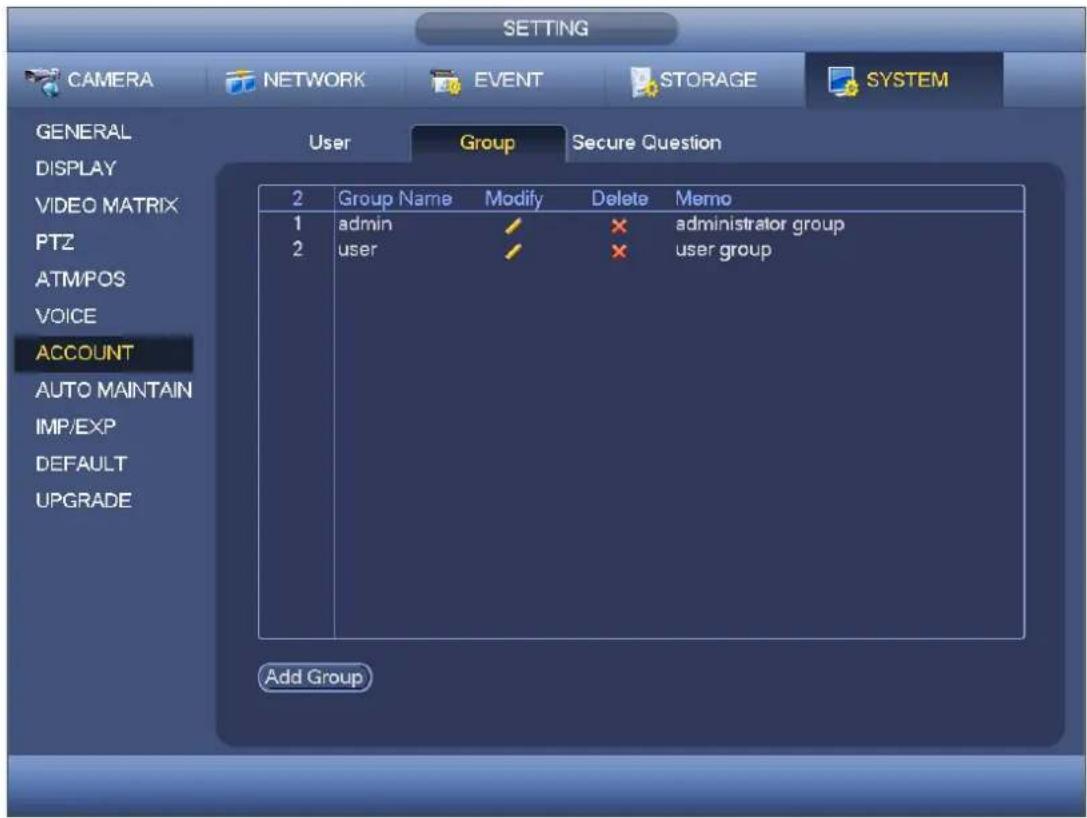Open ATM/POS in the sidebar
Screen dimensions: 1087x818
[80, 279]
